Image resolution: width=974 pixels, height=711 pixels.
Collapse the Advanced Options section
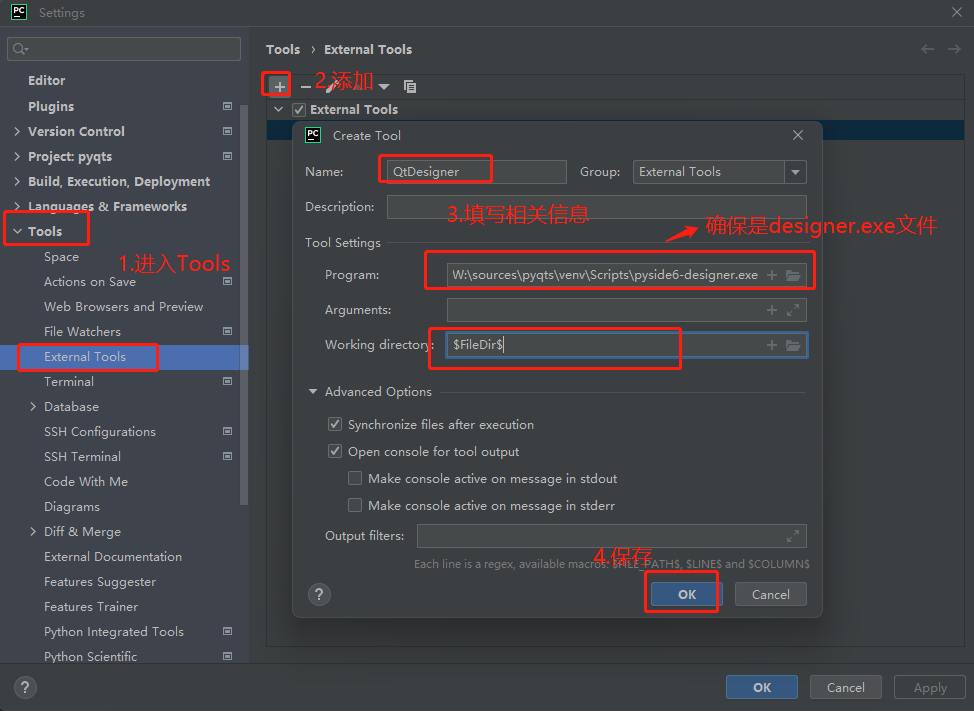pyautogui.click(x=312, y=391)
